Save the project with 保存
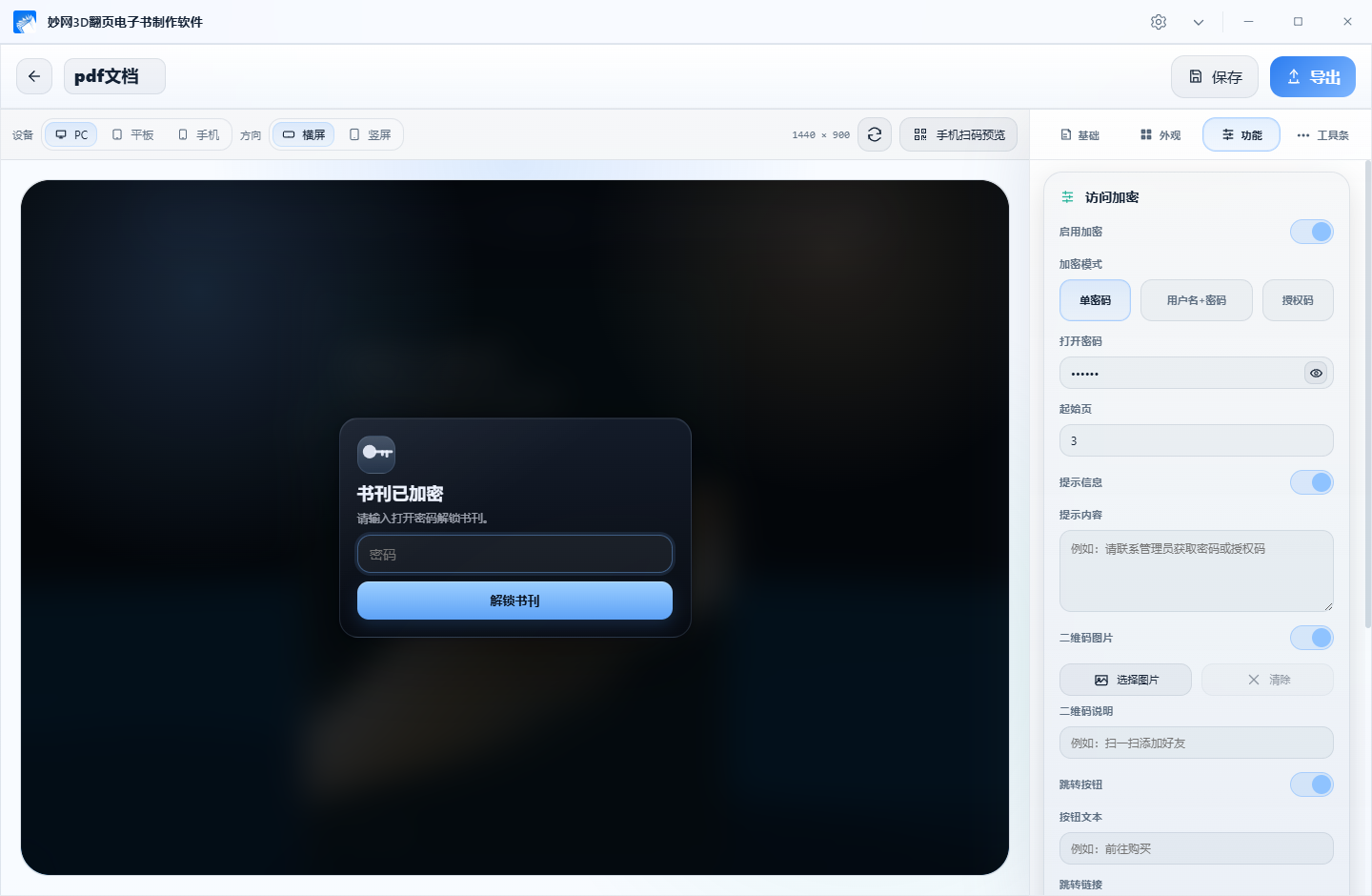This screenshot has width=1372, height=896. click(x=1215, y=76)
